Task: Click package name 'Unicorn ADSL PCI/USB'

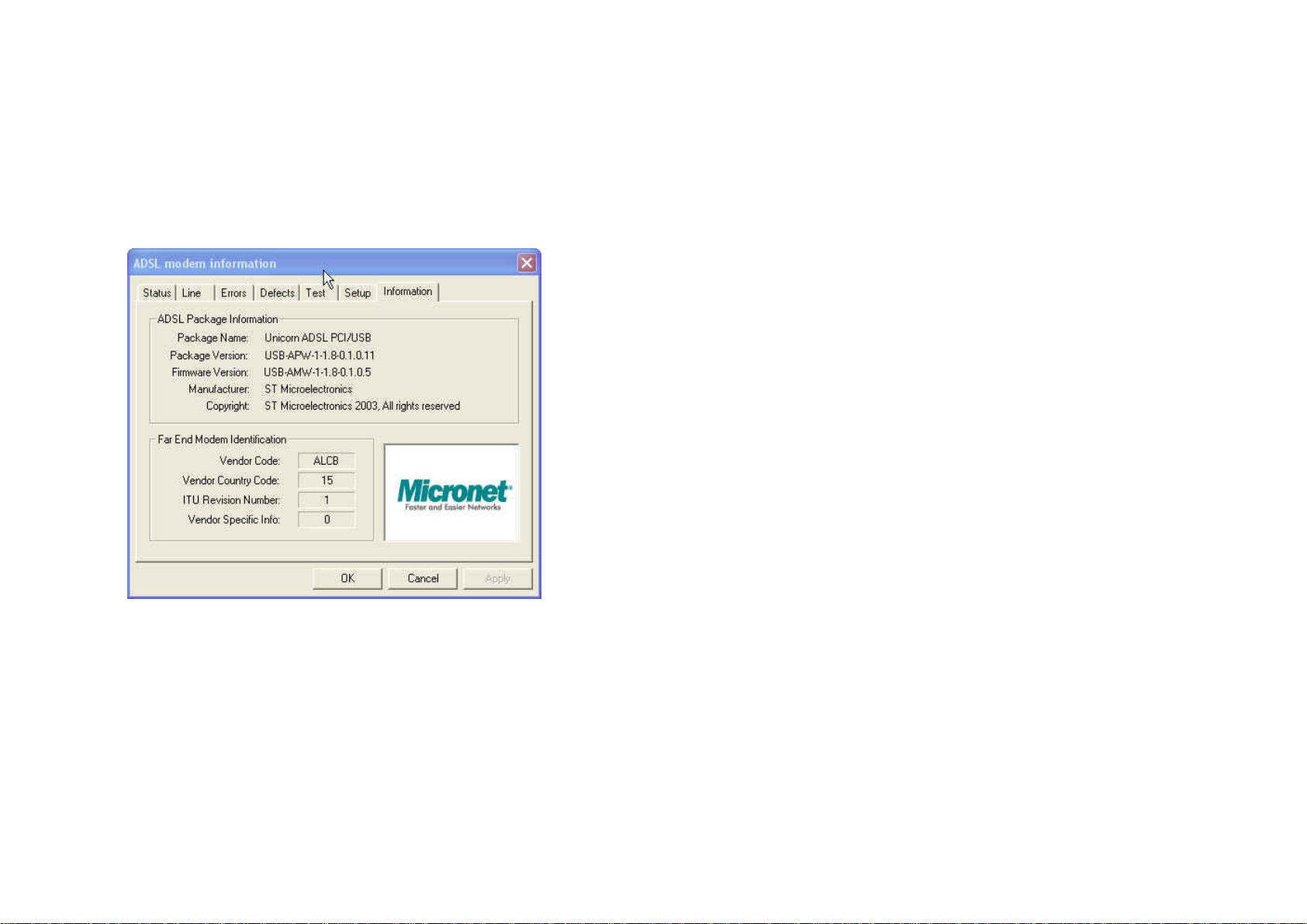Action: pos(318,338)
